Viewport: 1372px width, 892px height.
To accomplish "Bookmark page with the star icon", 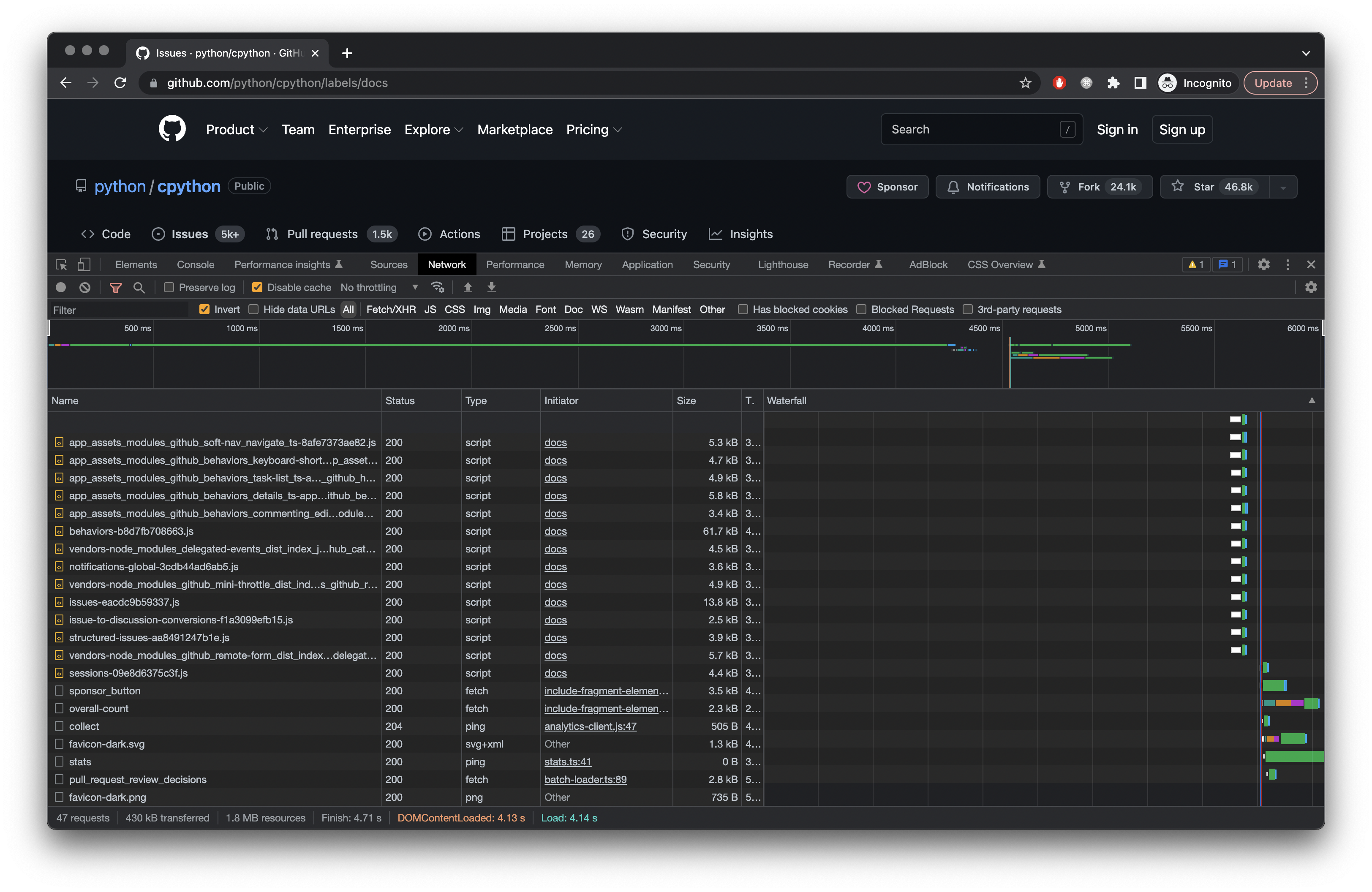I will [1025, 83].
